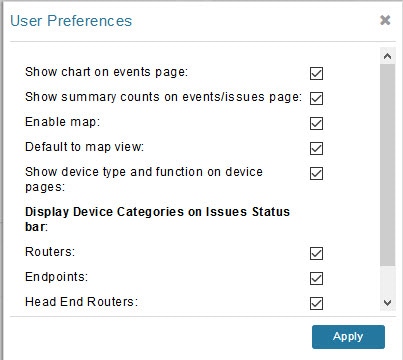Click the scrollbar down arrow

pos(387,303)
